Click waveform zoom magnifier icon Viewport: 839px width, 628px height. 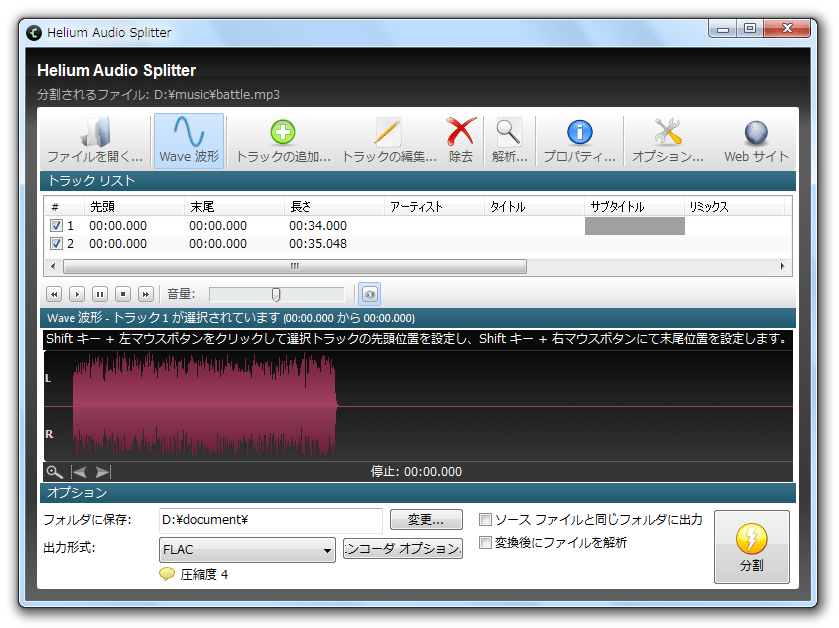pyautogui.click(x=54, y=472)
